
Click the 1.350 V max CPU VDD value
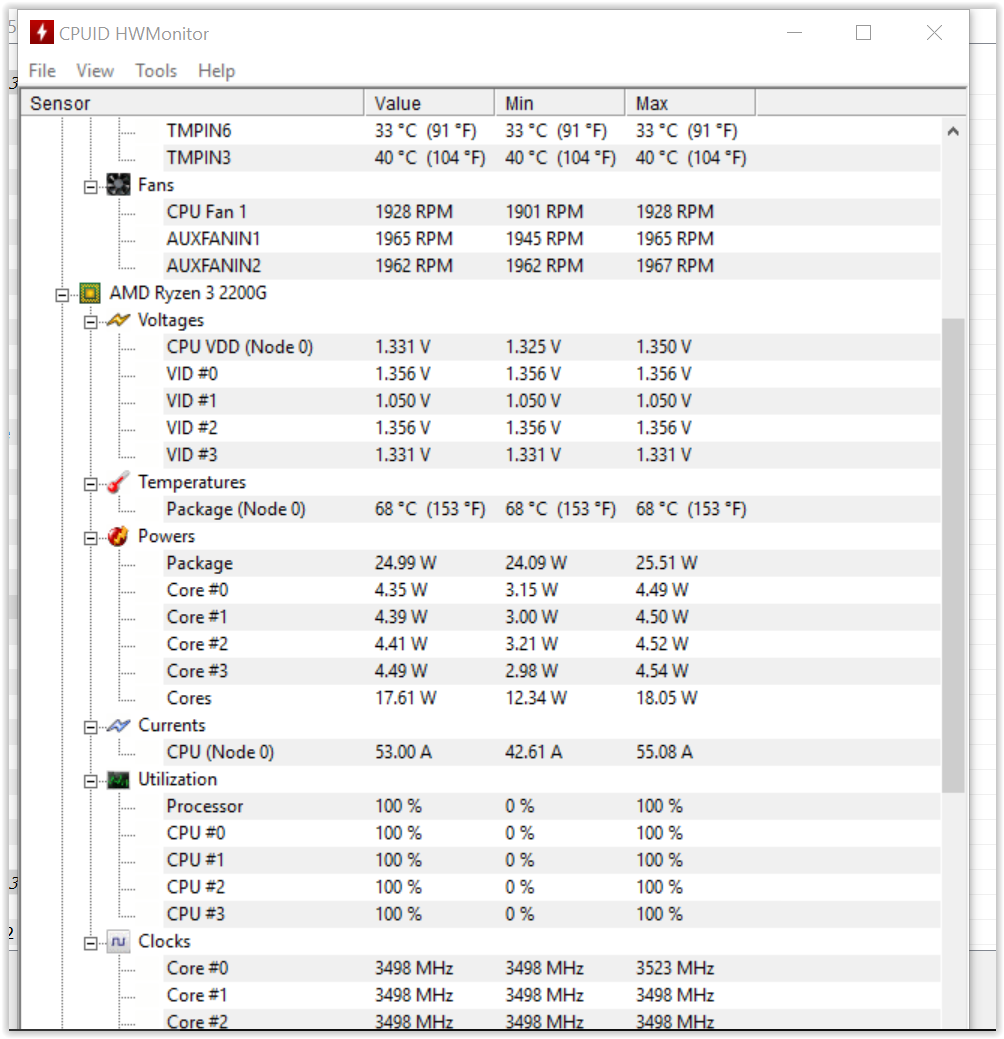(x=663, y=347)
